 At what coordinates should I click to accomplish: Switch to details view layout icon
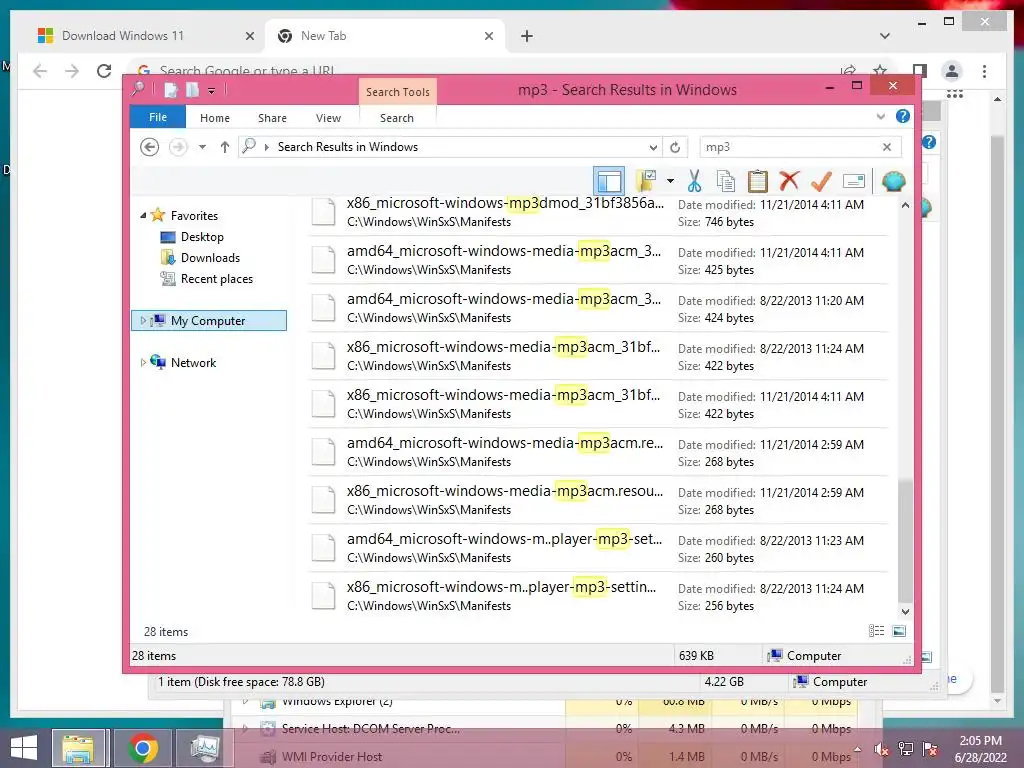[x=876, y=631]
